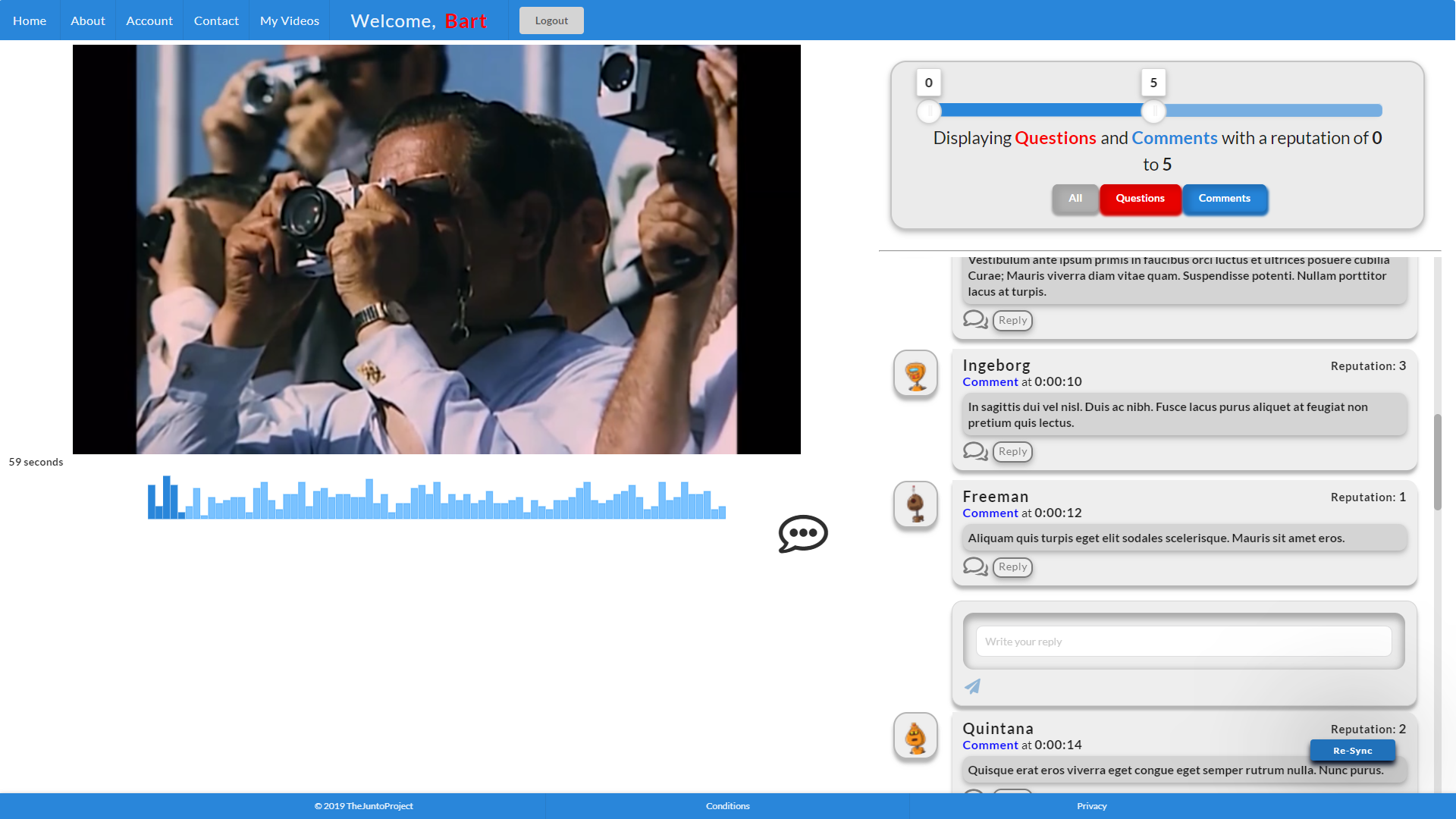Click Reply under Ingeborg's comment
This screenshot has height=819, width=1456.
[x=1013, y=451]
